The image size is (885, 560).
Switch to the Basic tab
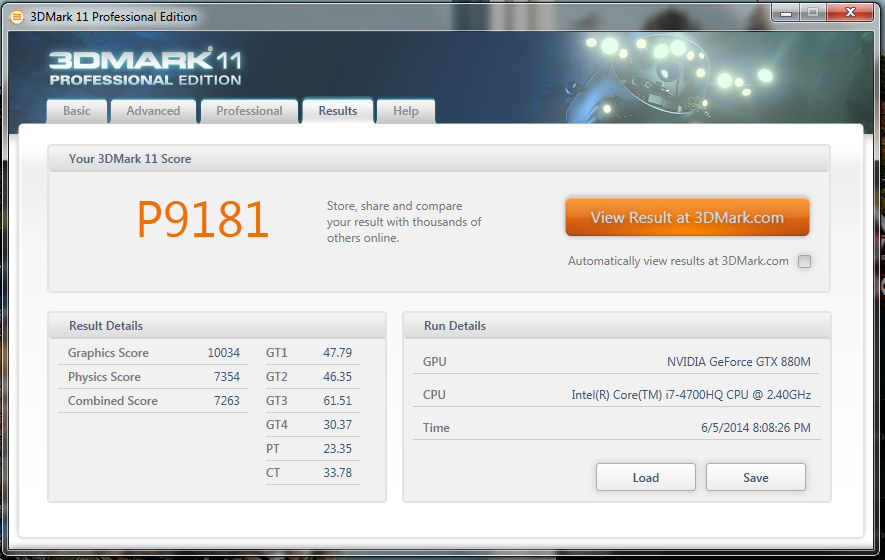click(77, 111)
